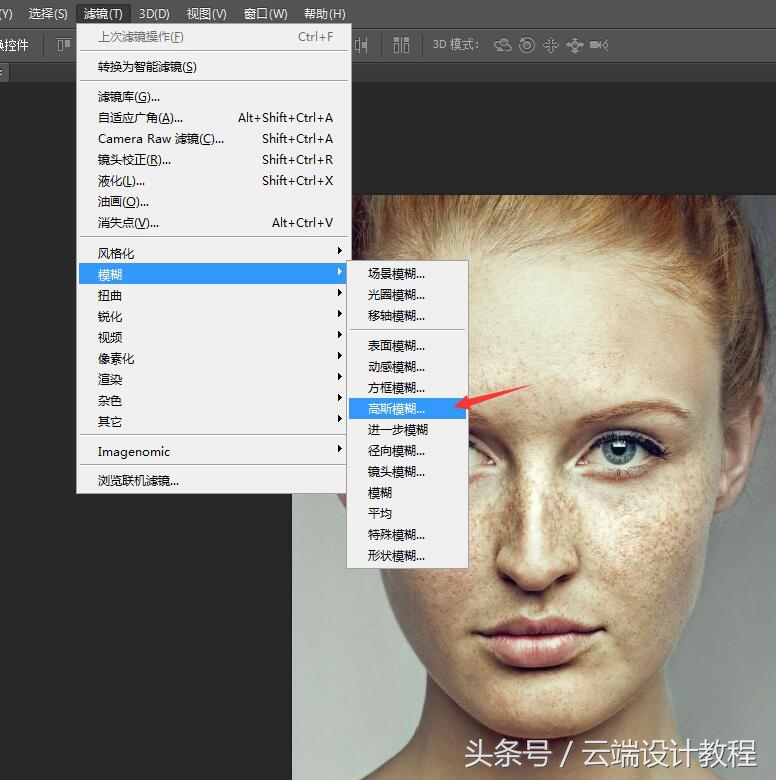Select the 3D pan mode icon
The height and width of the screenshot is (780, 776).
pyautogui.click(x=550, y=45)
